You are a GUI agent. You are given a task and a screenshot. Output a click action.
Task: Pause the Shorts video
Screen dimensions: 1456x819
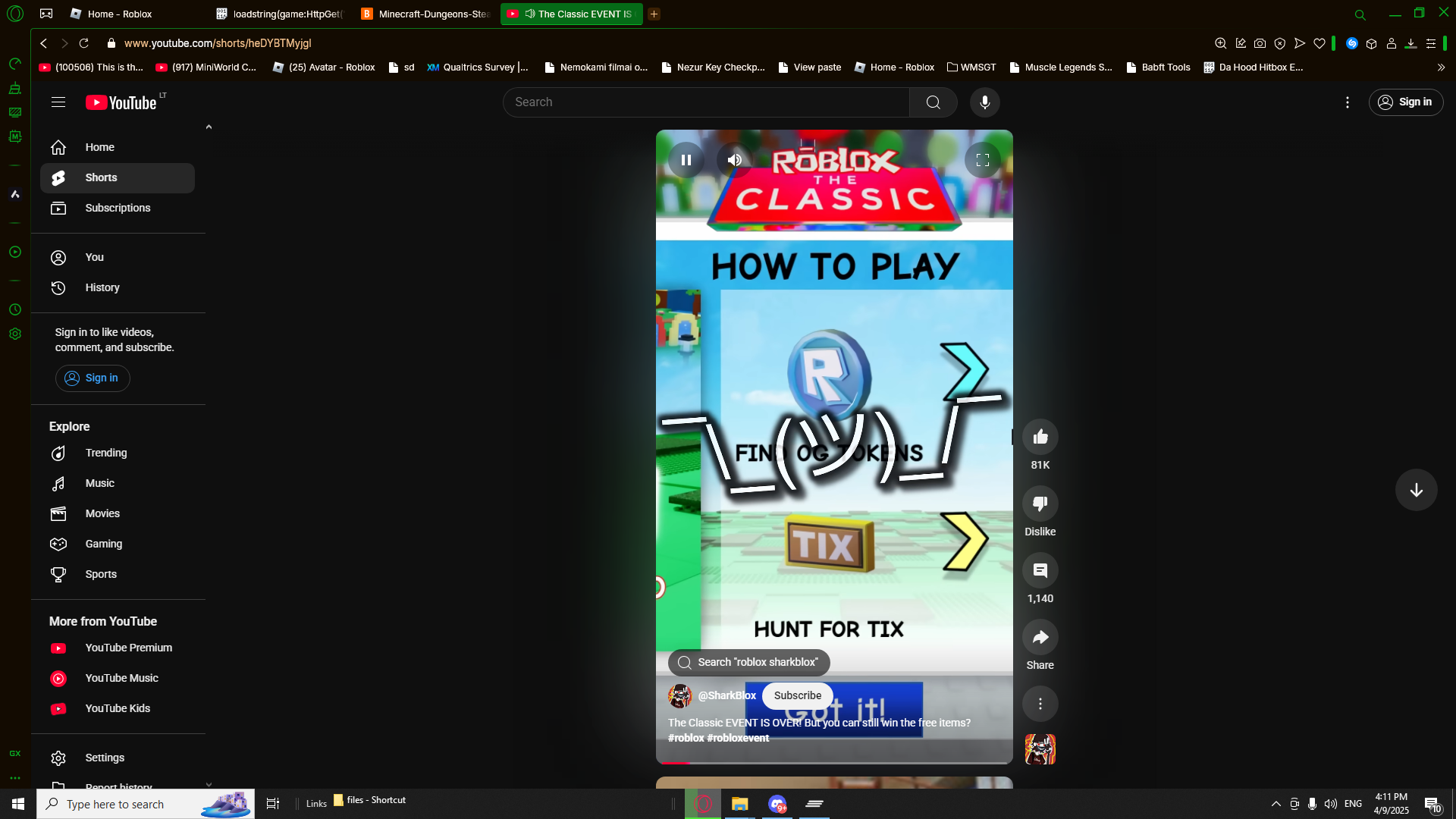click(x=686, y=160)
